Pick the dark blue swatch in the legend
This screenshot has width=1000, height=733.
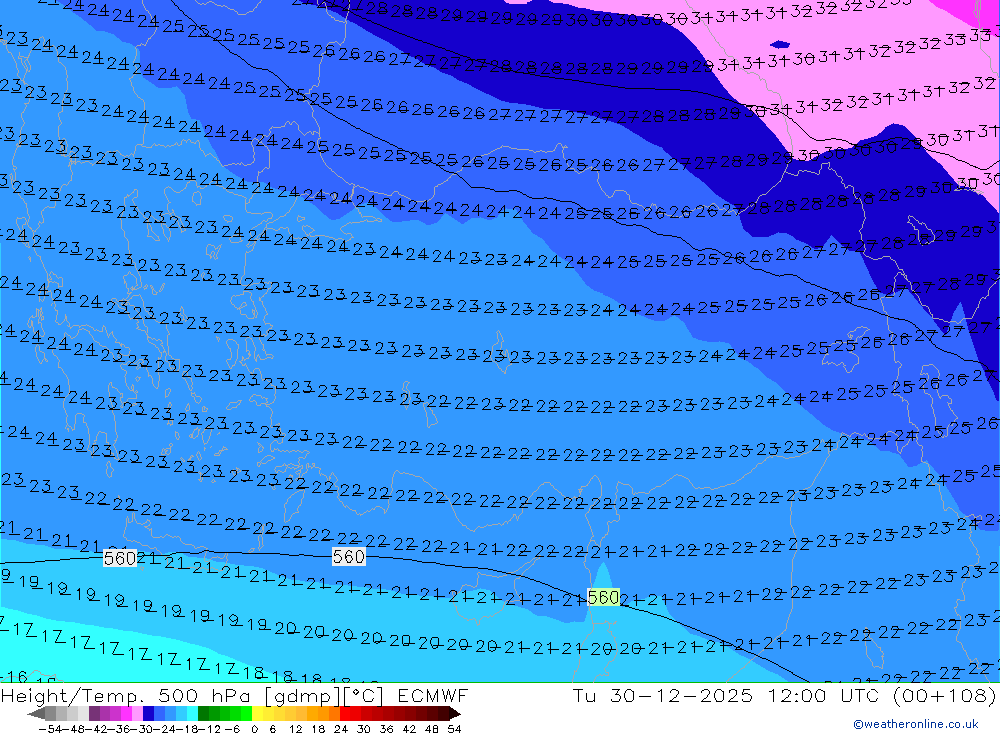(148, 714)
